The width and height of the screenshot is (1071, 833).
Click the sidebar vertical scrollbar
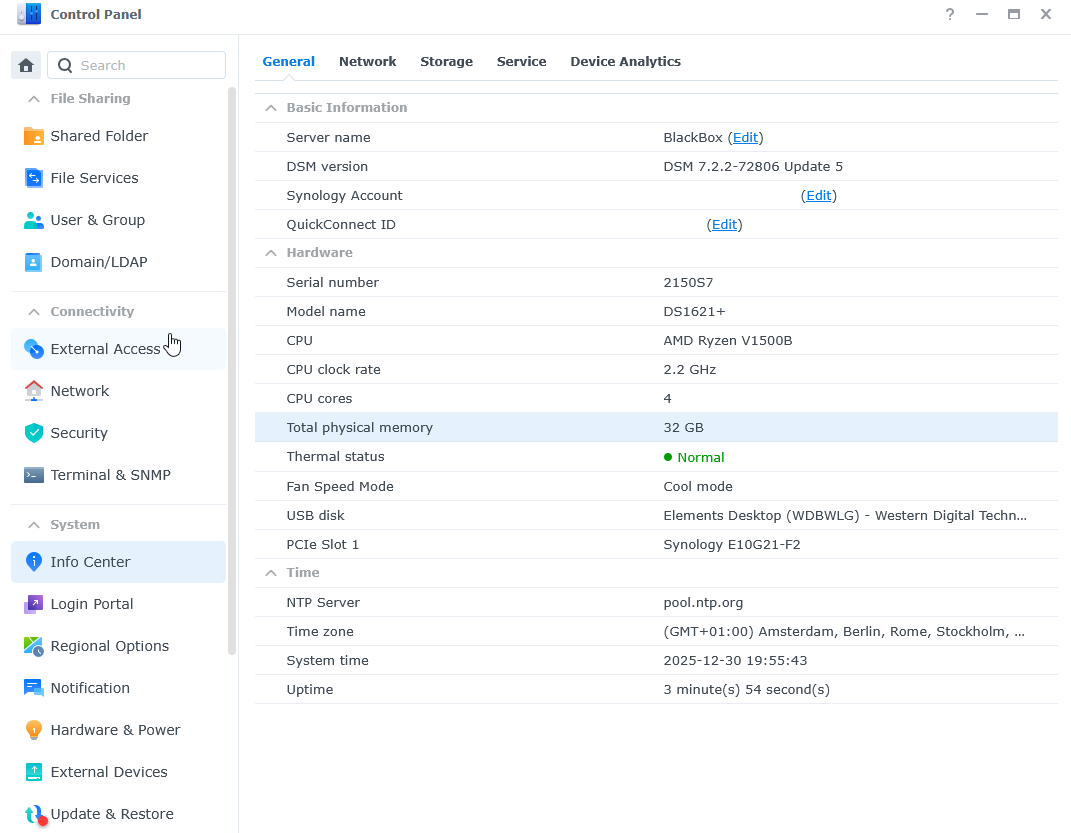click(232, 372)
